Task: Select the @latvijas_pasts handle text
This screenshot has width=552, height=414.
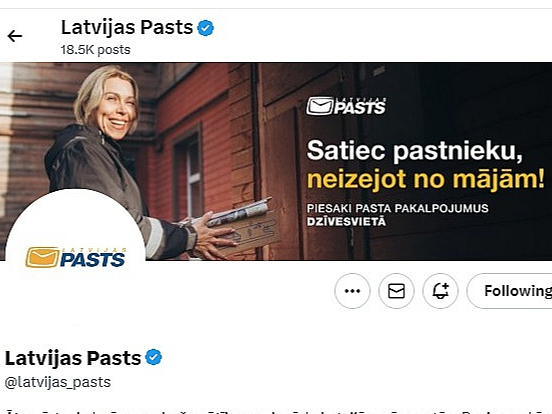Action: click(58, 382)
